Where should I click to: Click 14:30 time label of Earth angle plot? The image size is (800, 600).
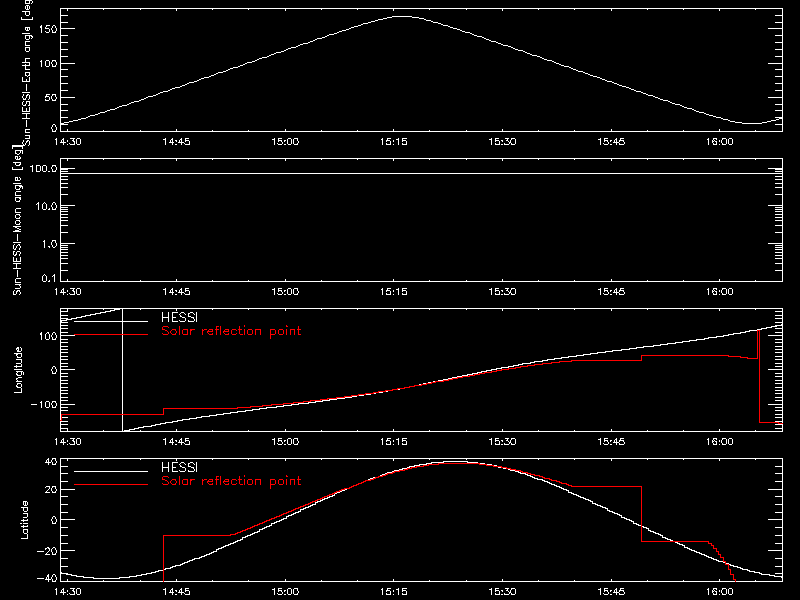tap(67, 142)
